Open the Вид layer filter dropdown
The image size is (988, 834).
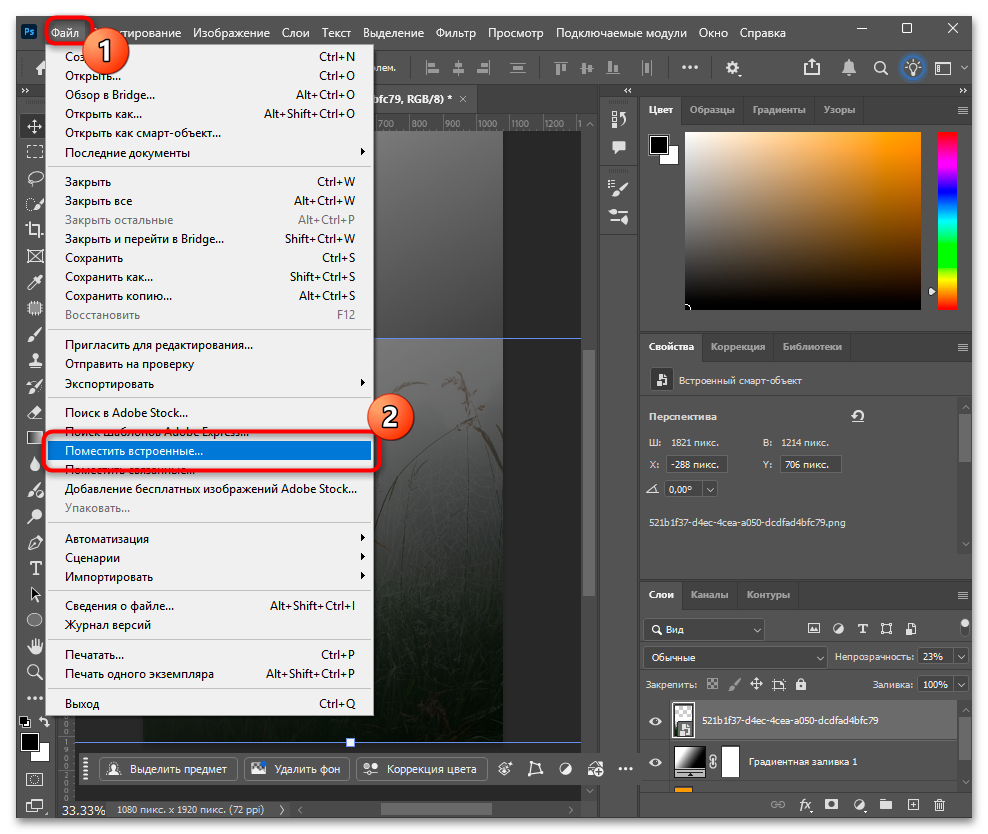point(704,629)
